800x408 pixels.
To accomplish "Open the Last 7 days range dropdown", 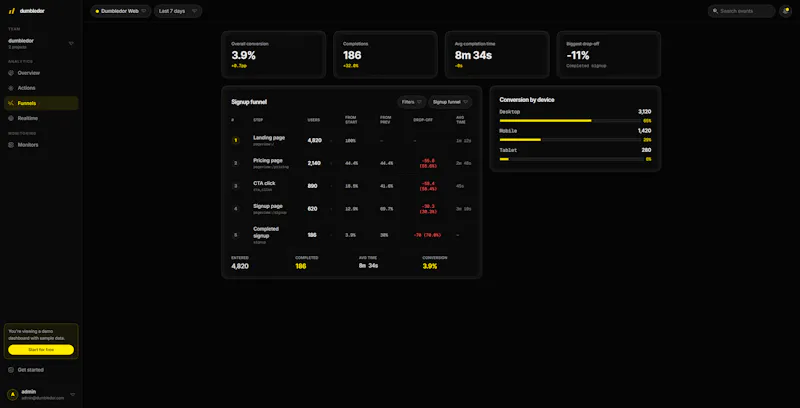I will 178,11.
